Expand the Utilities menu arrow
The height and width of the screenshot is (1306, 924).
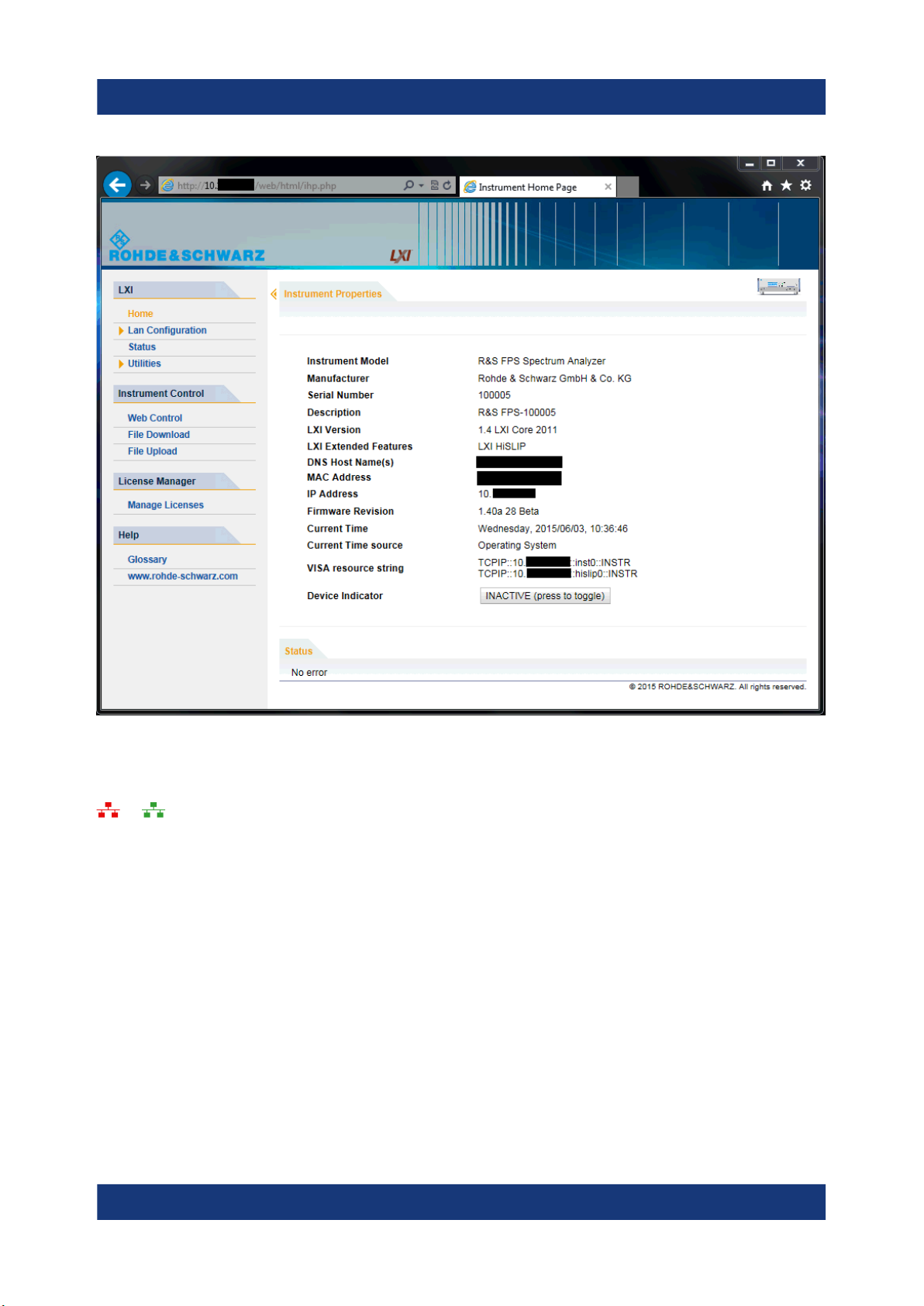(x=121, y=364)
